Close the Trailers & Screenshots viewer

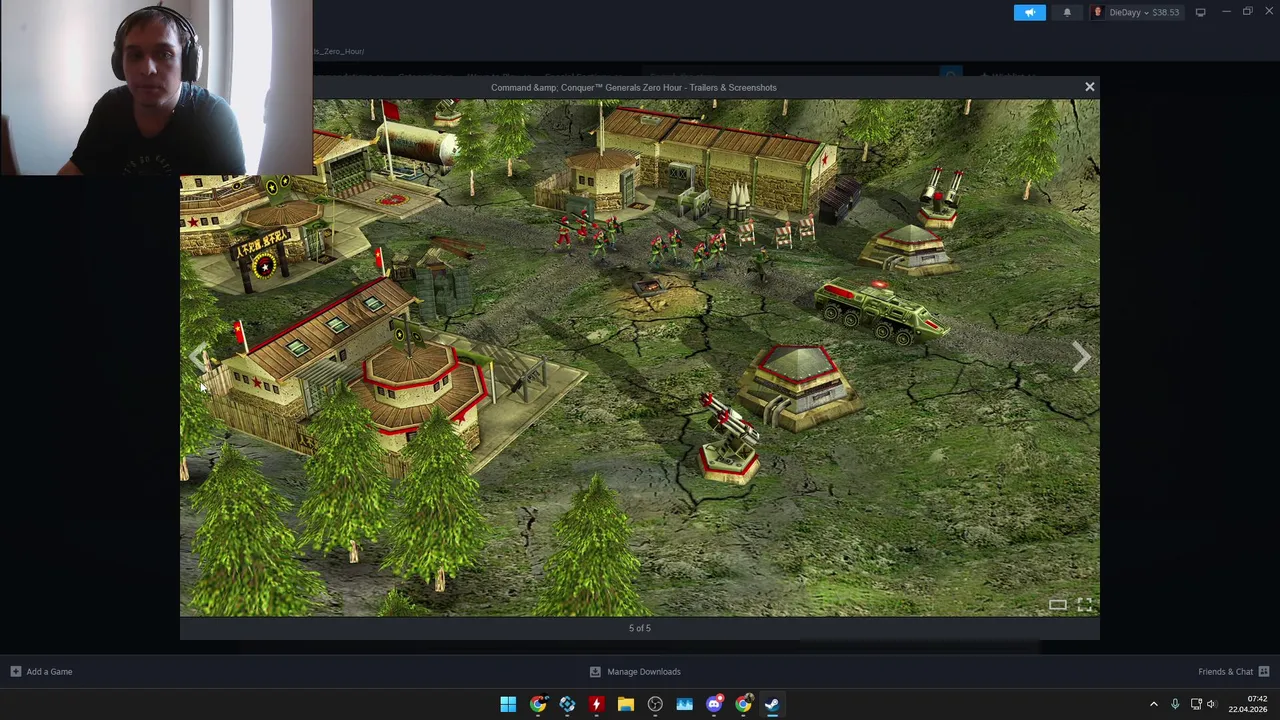1090,87
